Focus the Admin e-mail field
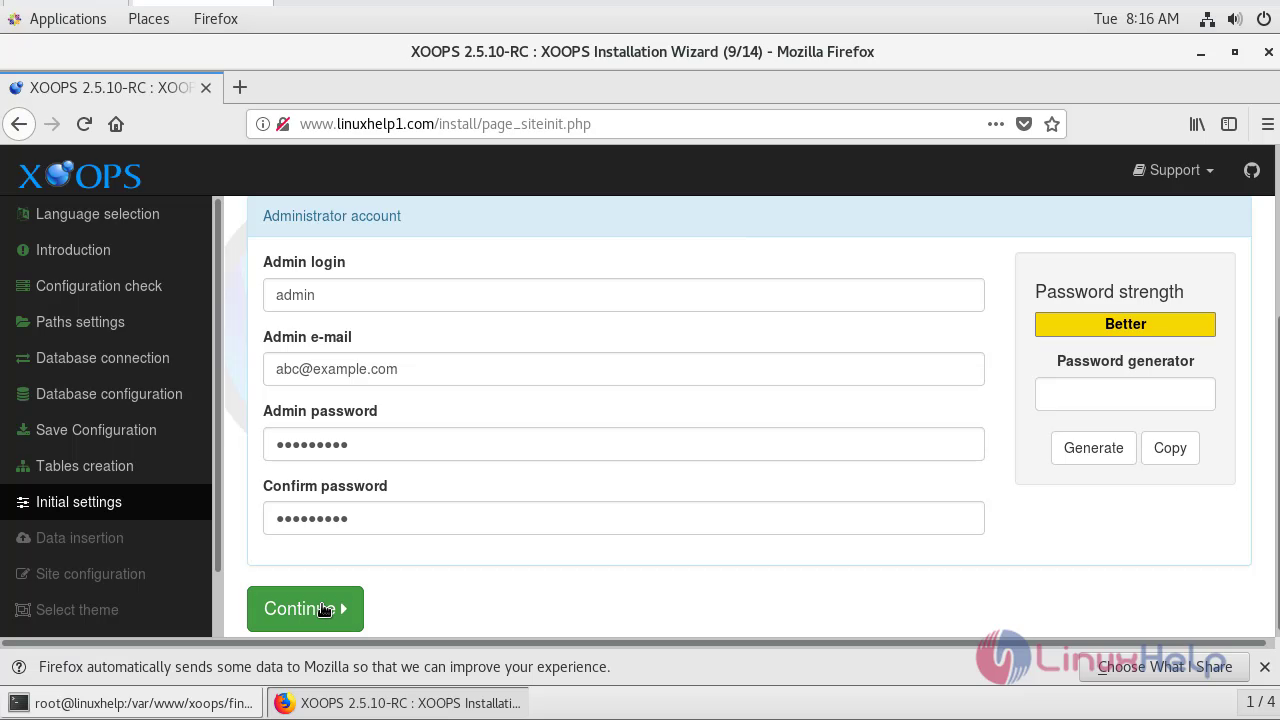This screenshot has width=1280, height=720. point(624,369)
